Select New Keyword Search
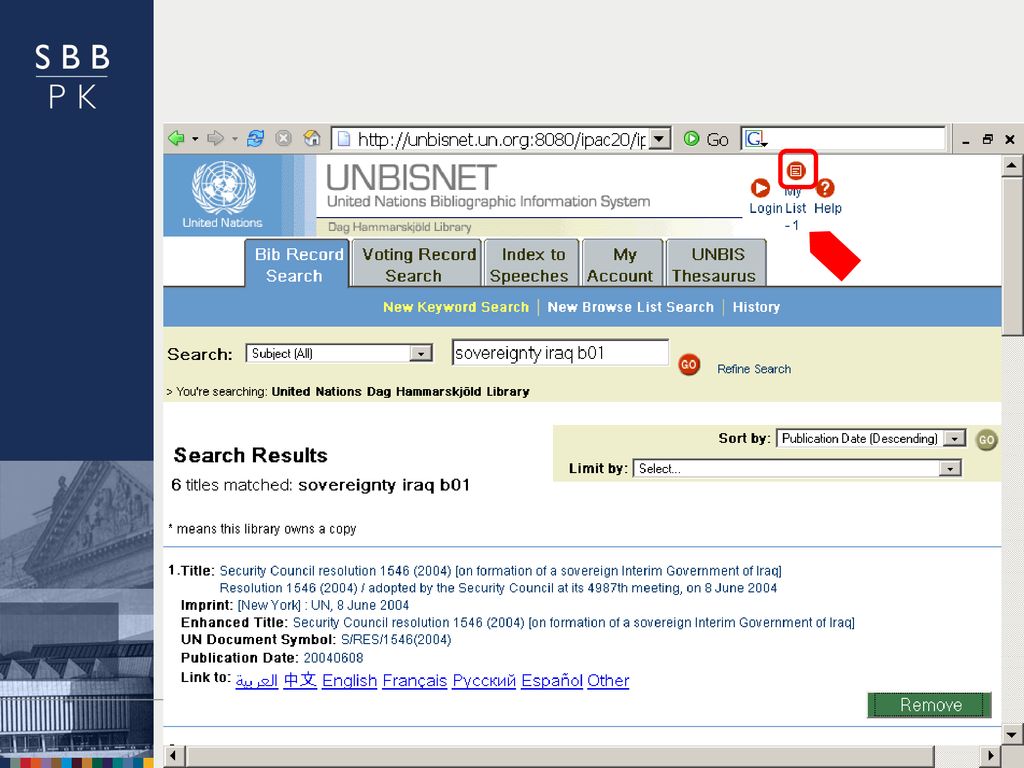This screenshot has height=768, width=1024. coord(456,307)
